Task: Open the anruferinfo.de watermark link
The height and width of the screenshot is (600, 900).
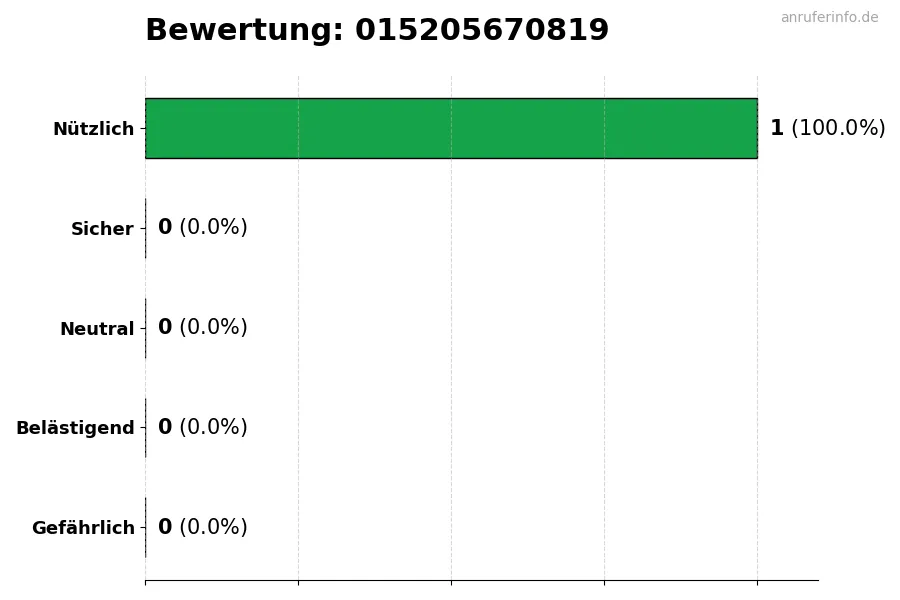Action: point(829,17)
